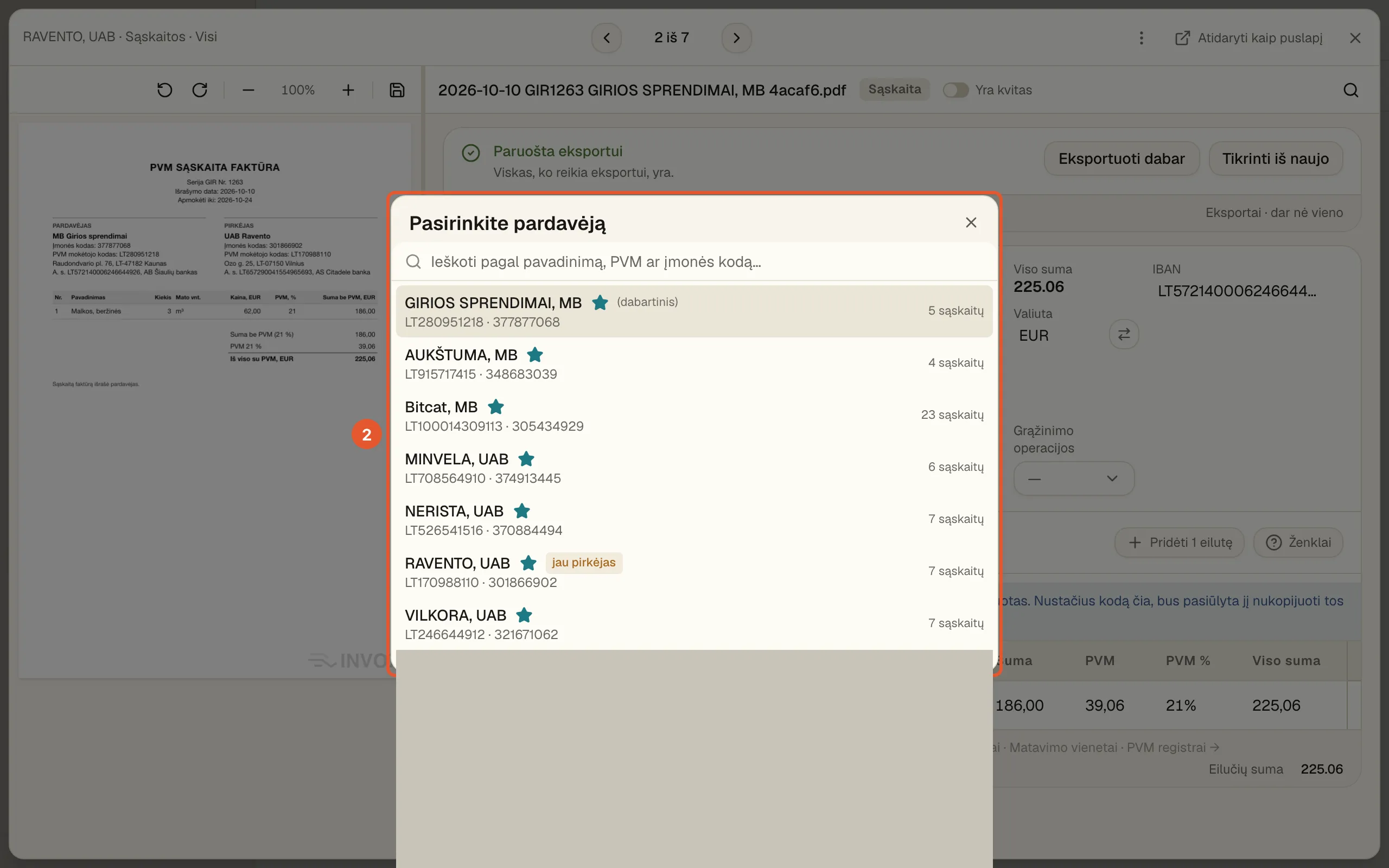The width and height of the screenshot is (1389, 868).
Task: Save the document with the disk icon
Action: (397, 90)
